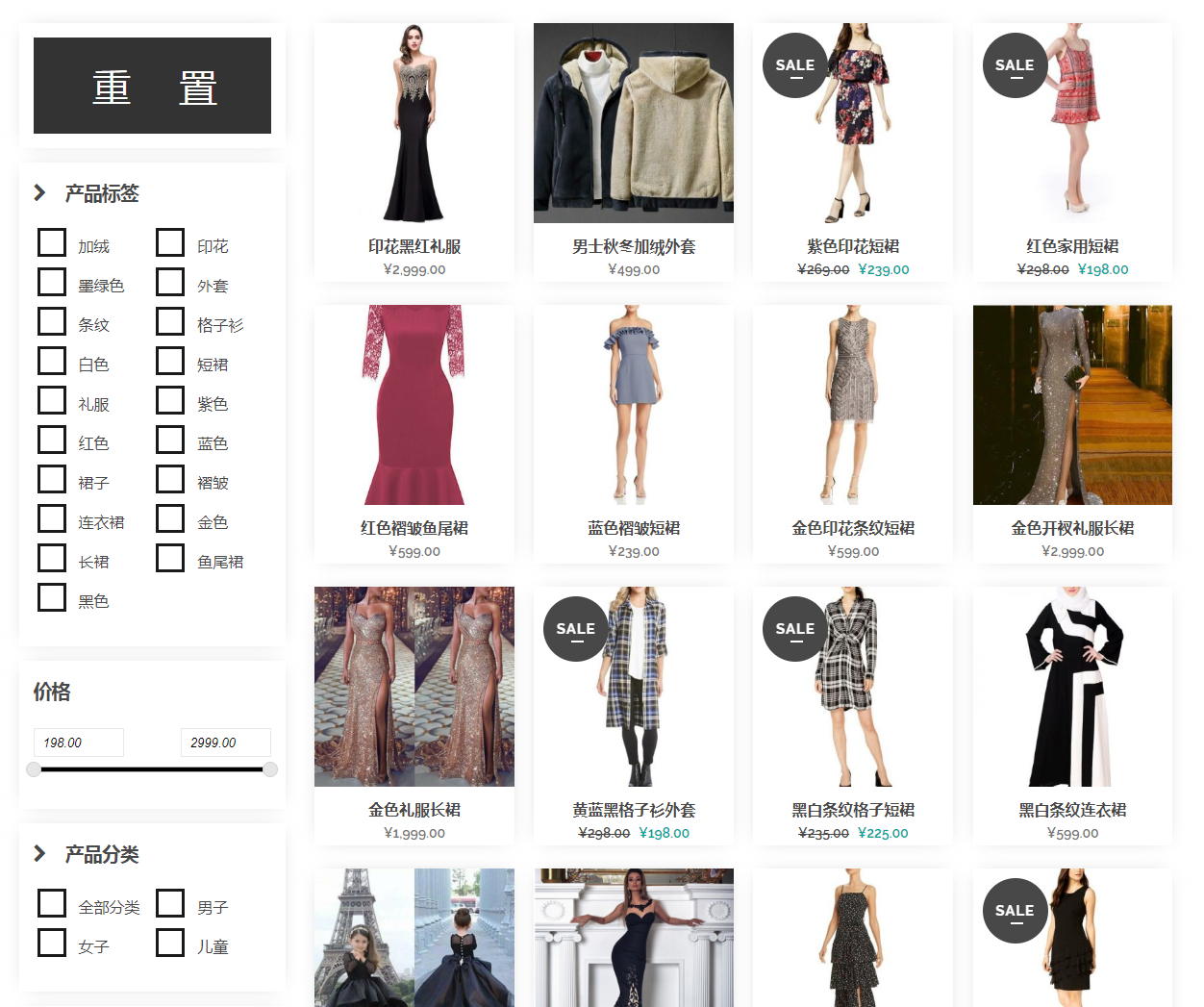
Task: Enable the 格子衫 tag filter
Action: [x=170, y=321]
